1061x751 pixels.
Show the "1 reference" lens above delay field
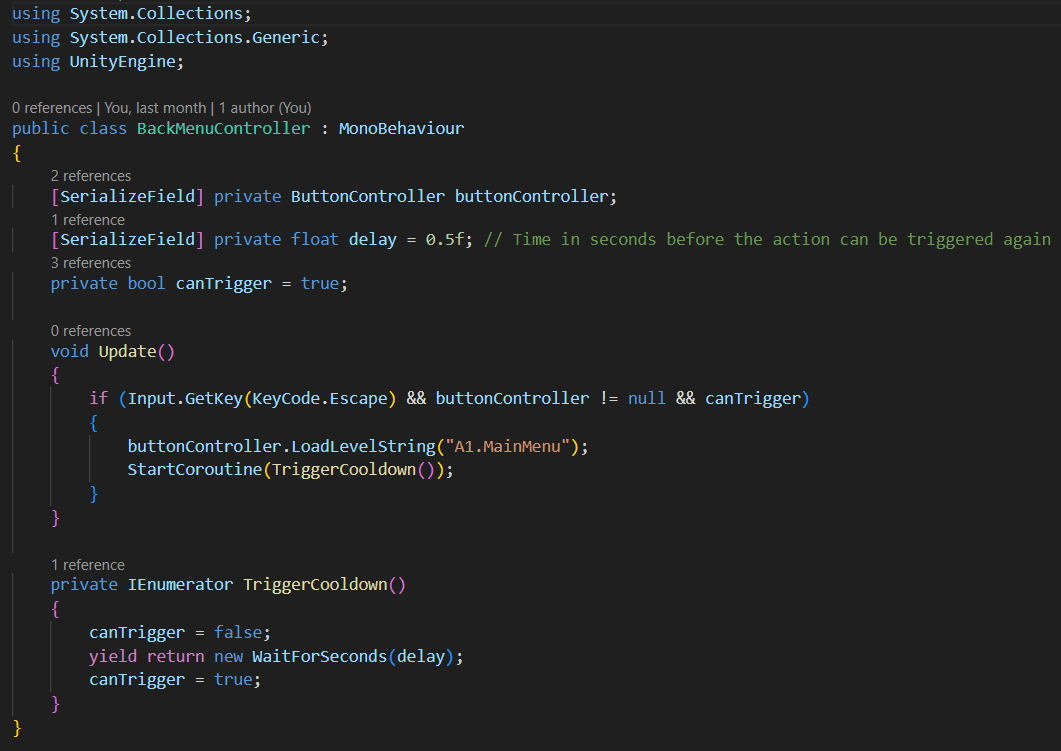click(88, 220)
